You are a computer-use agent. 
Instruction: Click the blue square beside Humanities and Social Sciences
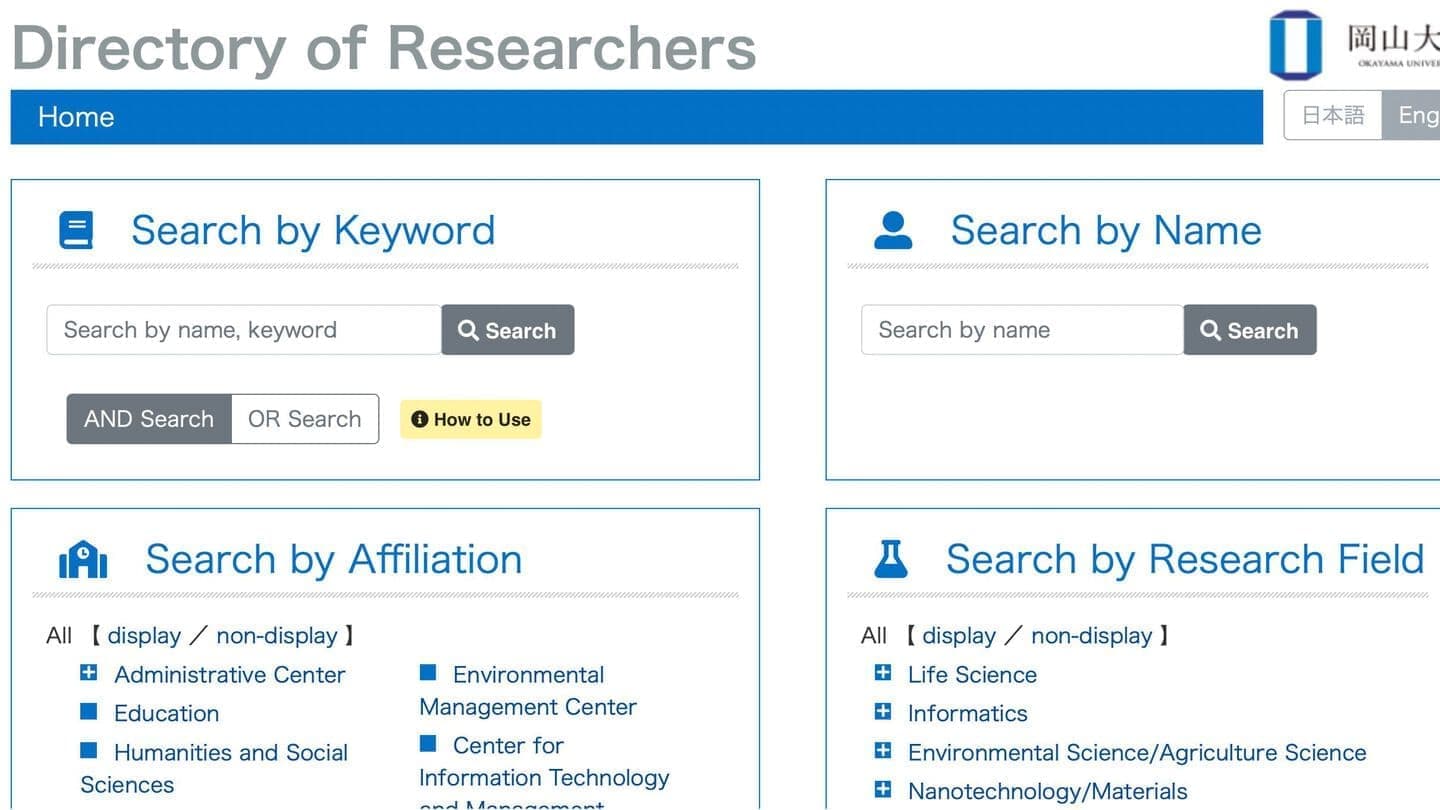coord(89,751)
